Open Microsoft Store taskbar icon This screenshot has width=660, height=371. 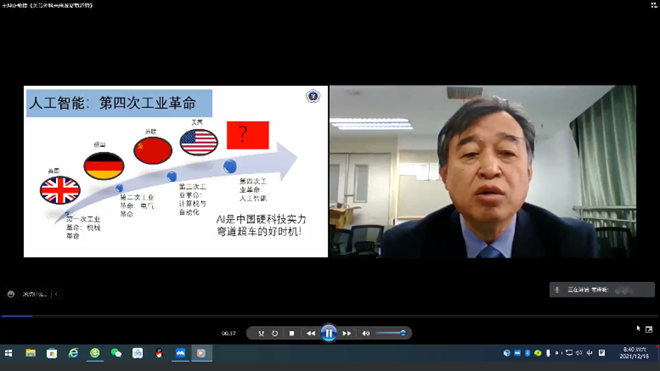[52, 353]
